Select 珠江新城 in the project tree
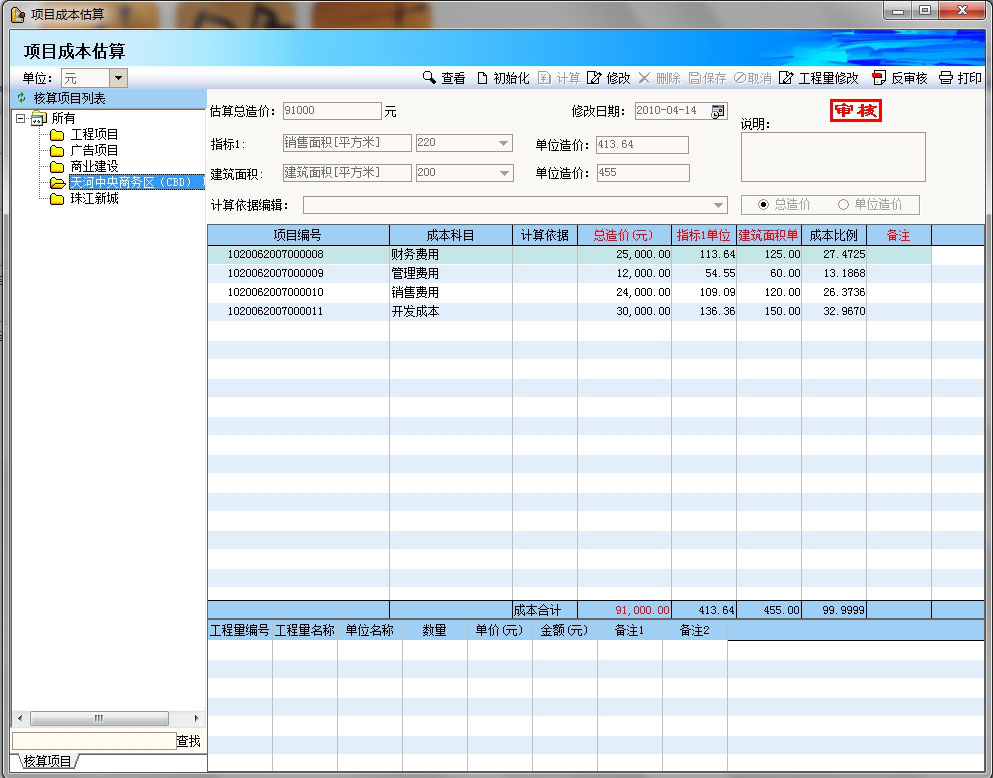993x778 pixels. (94, 199)
